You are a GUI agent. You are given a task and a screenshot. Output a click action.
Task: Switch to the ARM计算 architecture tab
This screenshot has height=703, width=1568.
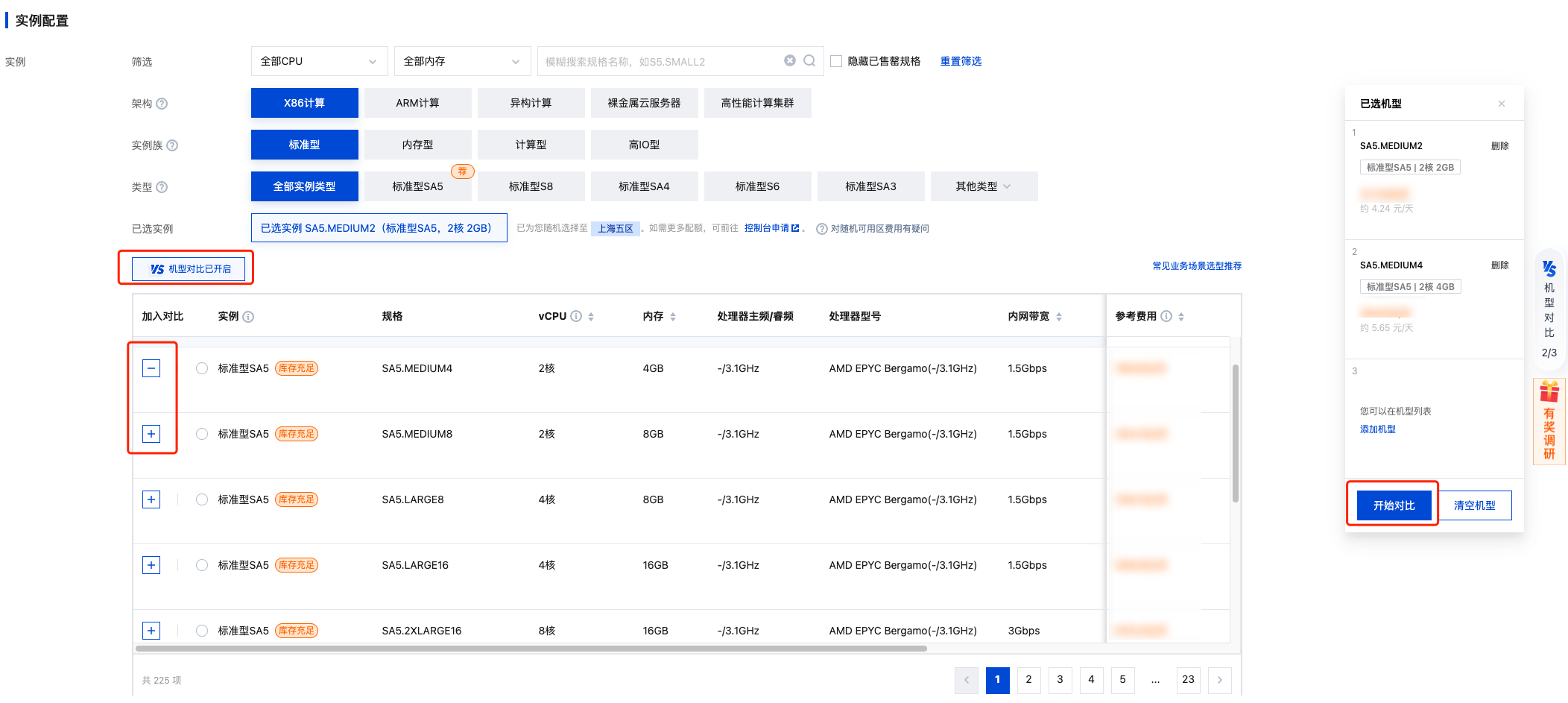[417, 103]
